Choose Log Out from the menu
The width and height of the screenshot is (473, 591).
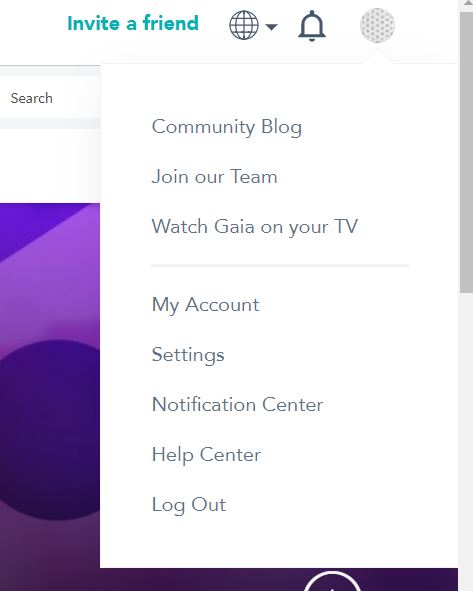[x=189, y=505]
